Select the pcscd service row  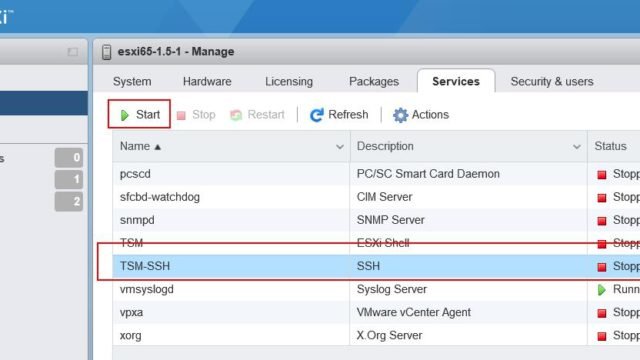click(376, 174)
